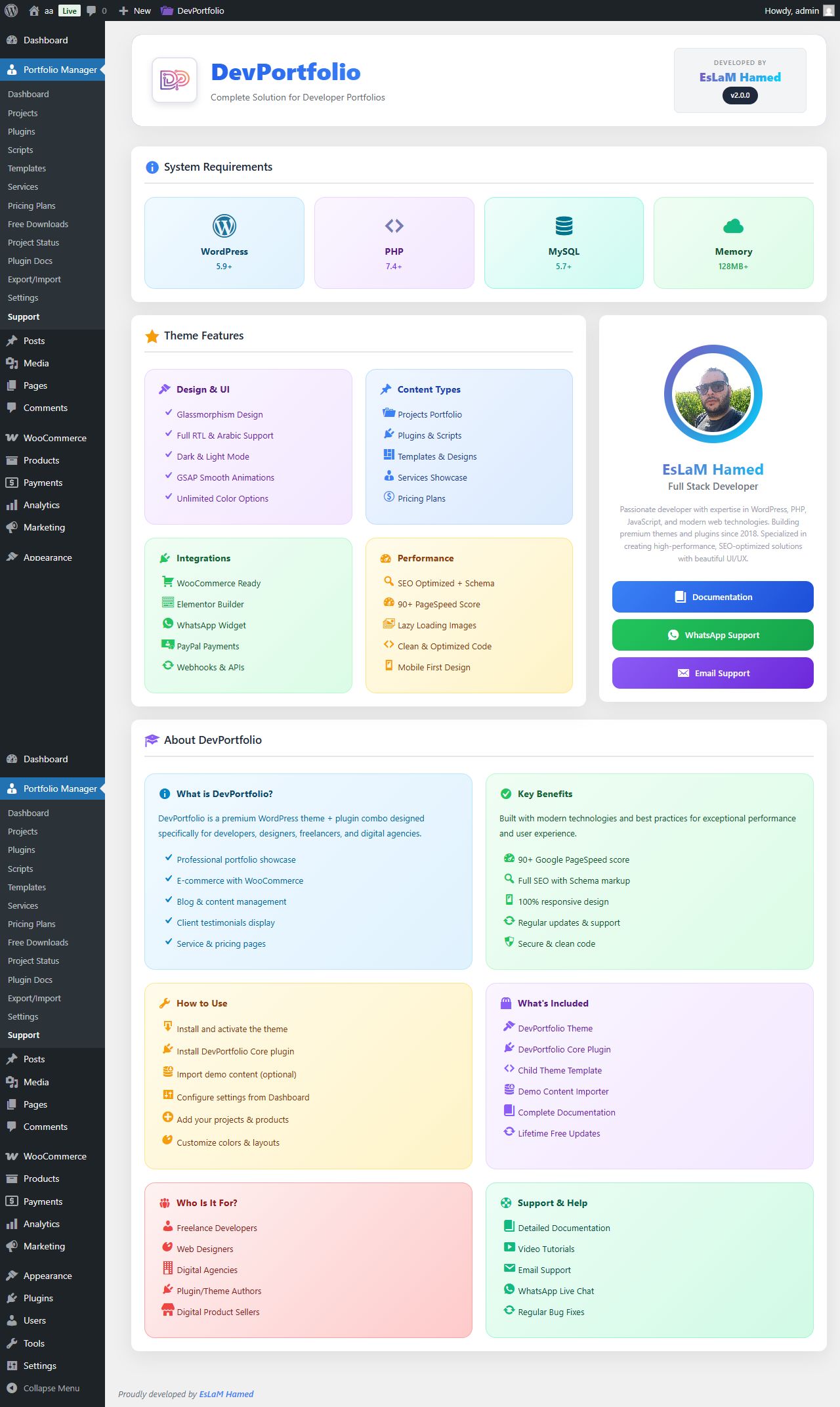Open the EsLaM Hamed link in the footer
The image size is (840, 1407).
click(226, 1394)
